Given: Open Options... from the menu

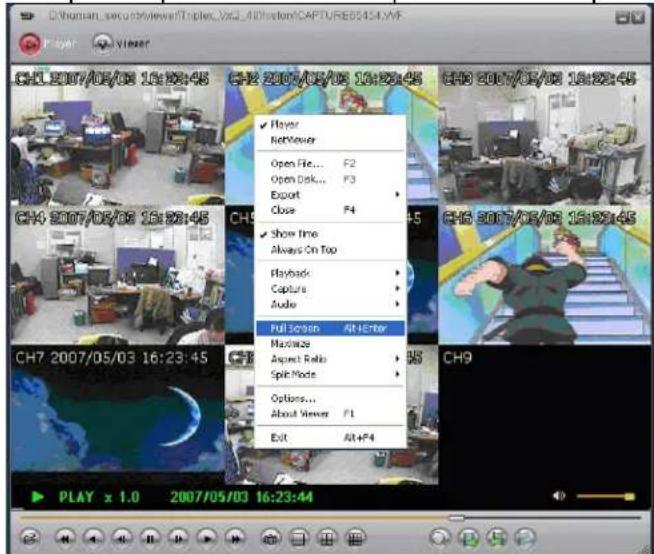Looking at the screenshot, I should (294, 398).
